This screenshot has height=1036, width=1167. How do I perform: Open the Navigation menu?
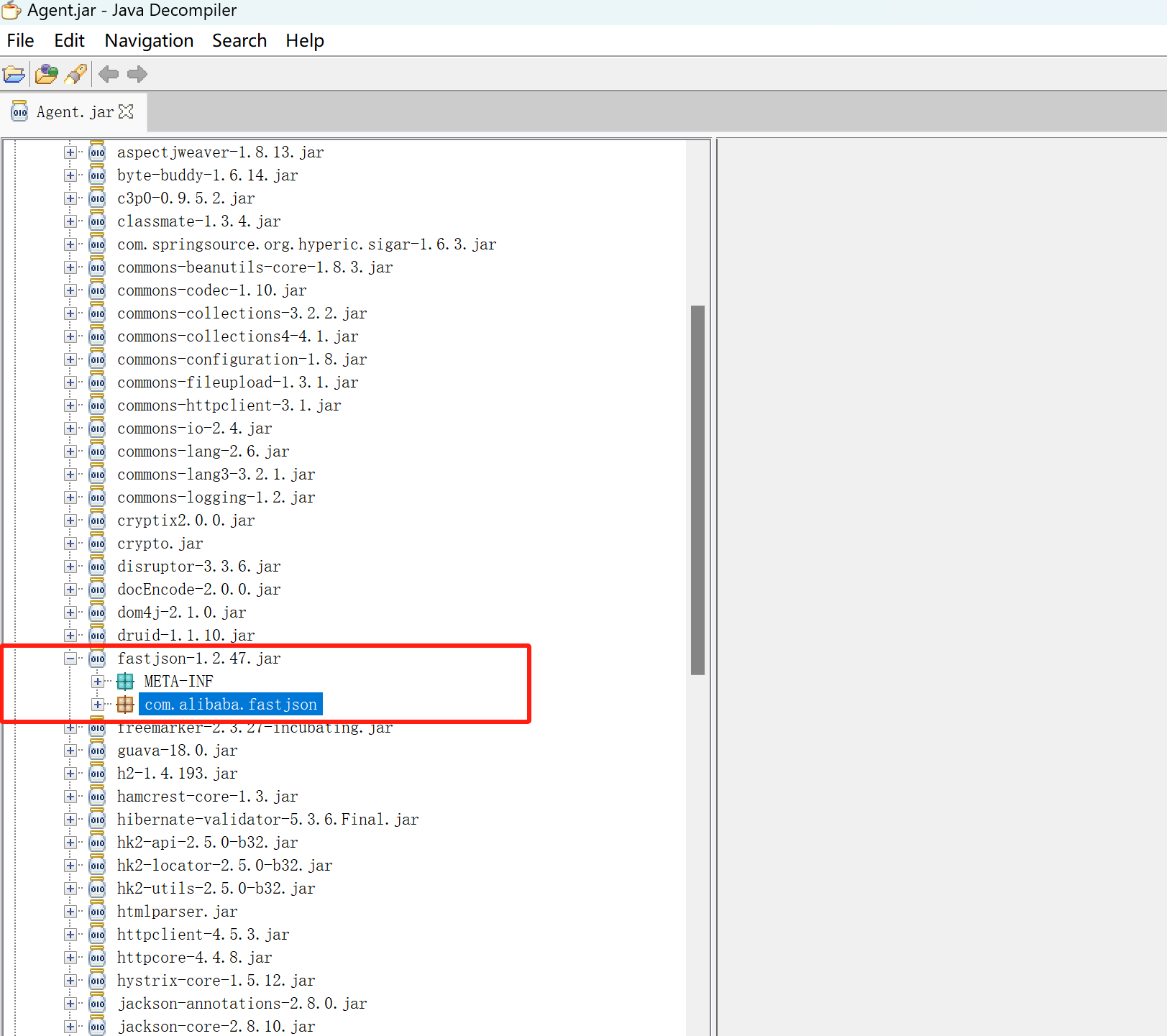point(149,41)
